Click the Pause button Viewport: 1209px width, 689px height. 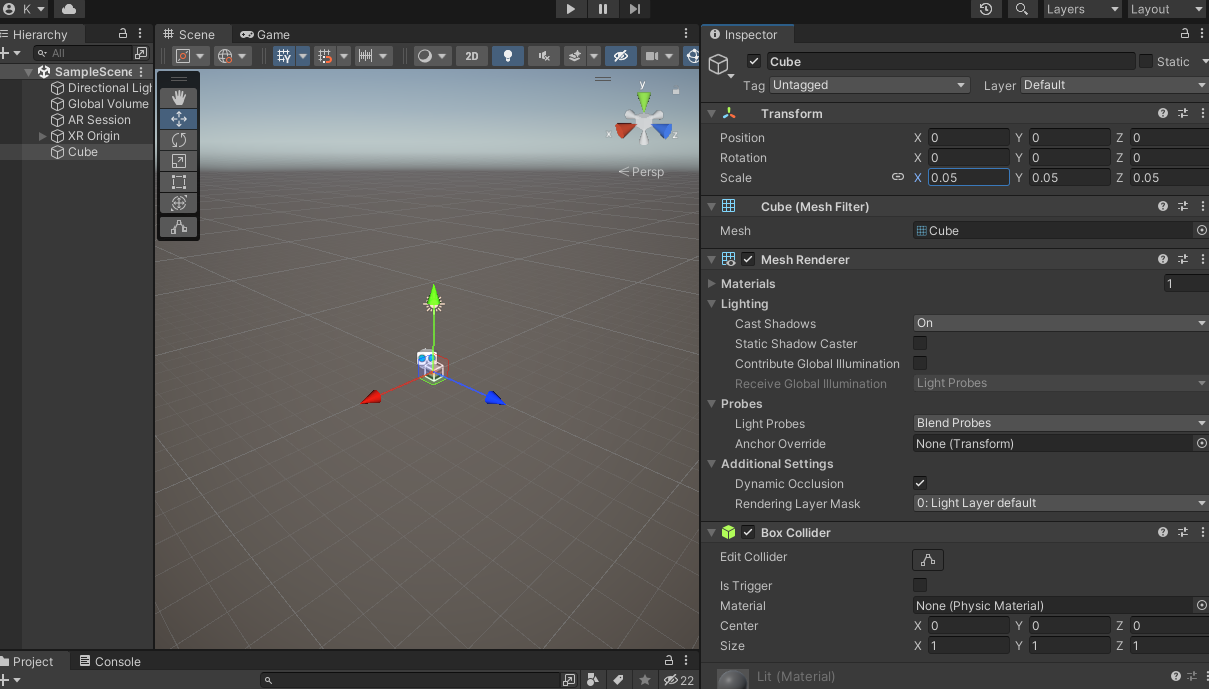[x=603, y=9]
